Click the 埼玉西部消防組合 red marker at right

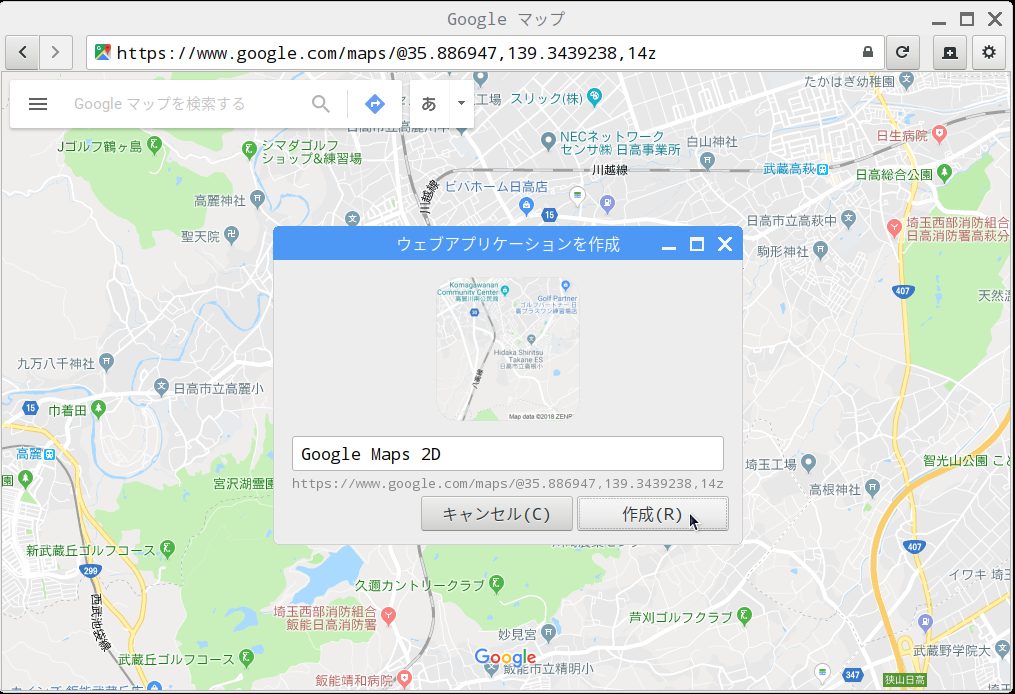(x=894, y=227)
